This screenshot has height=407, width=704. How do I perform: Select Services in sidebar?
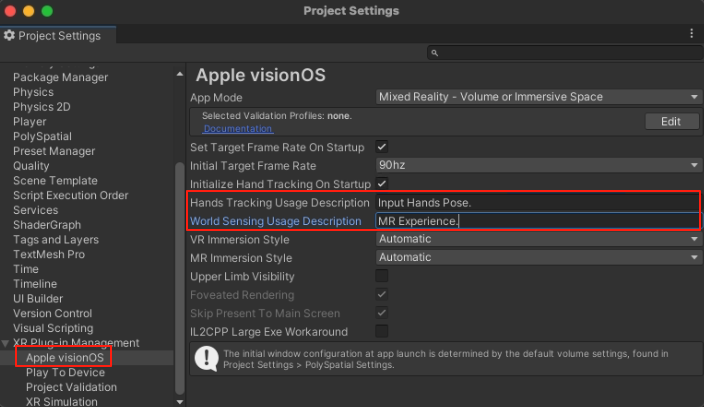(x=35, y=210)
